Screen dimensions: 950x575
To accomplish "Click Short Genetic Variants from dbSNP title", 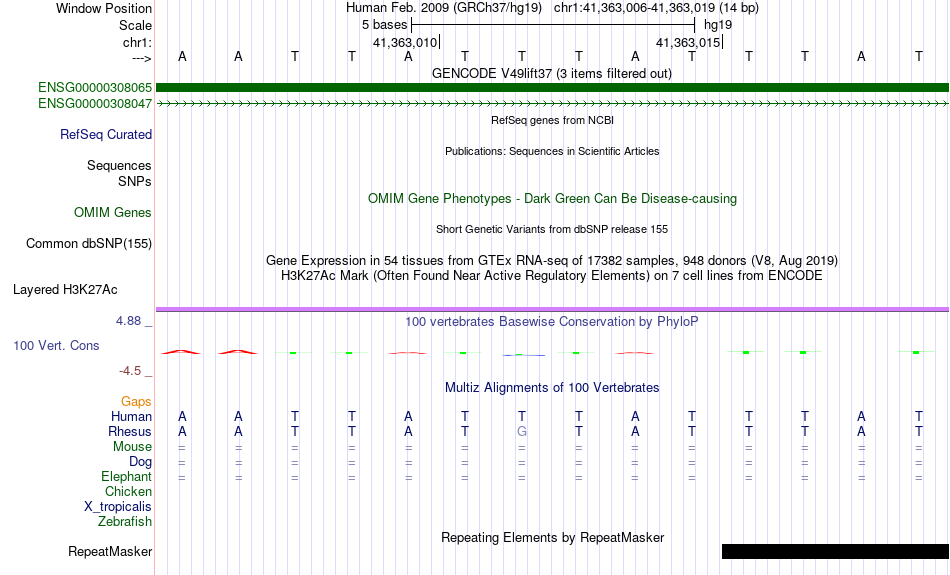I will (552, 230).
